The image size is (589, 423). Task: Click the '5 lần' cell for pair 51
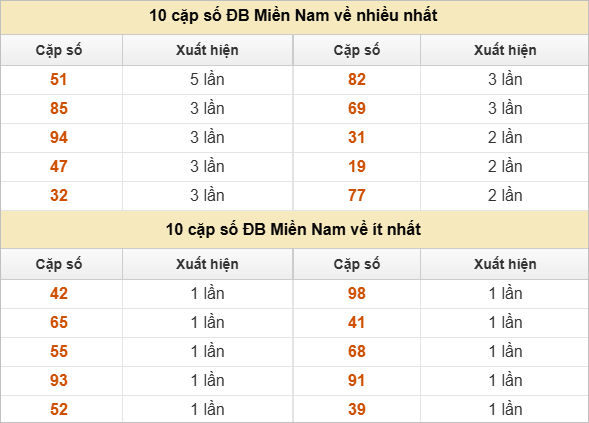coord(207,80)
